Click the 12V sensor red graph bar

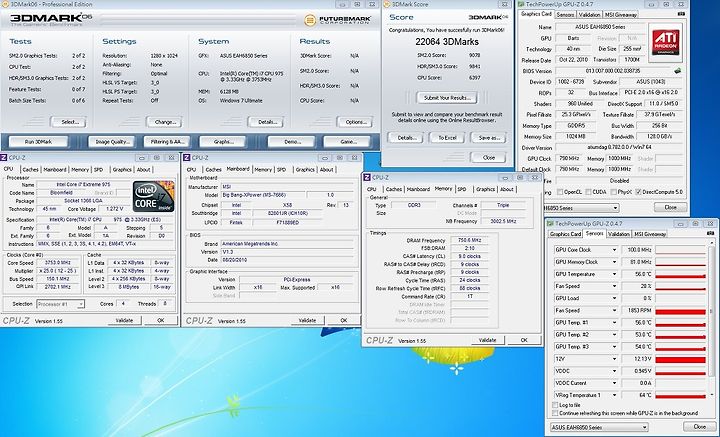681,359
